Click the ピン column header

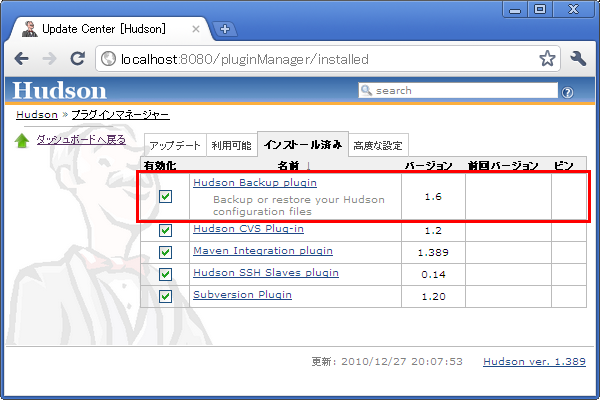pyautogui.click(x=564, y=166)
